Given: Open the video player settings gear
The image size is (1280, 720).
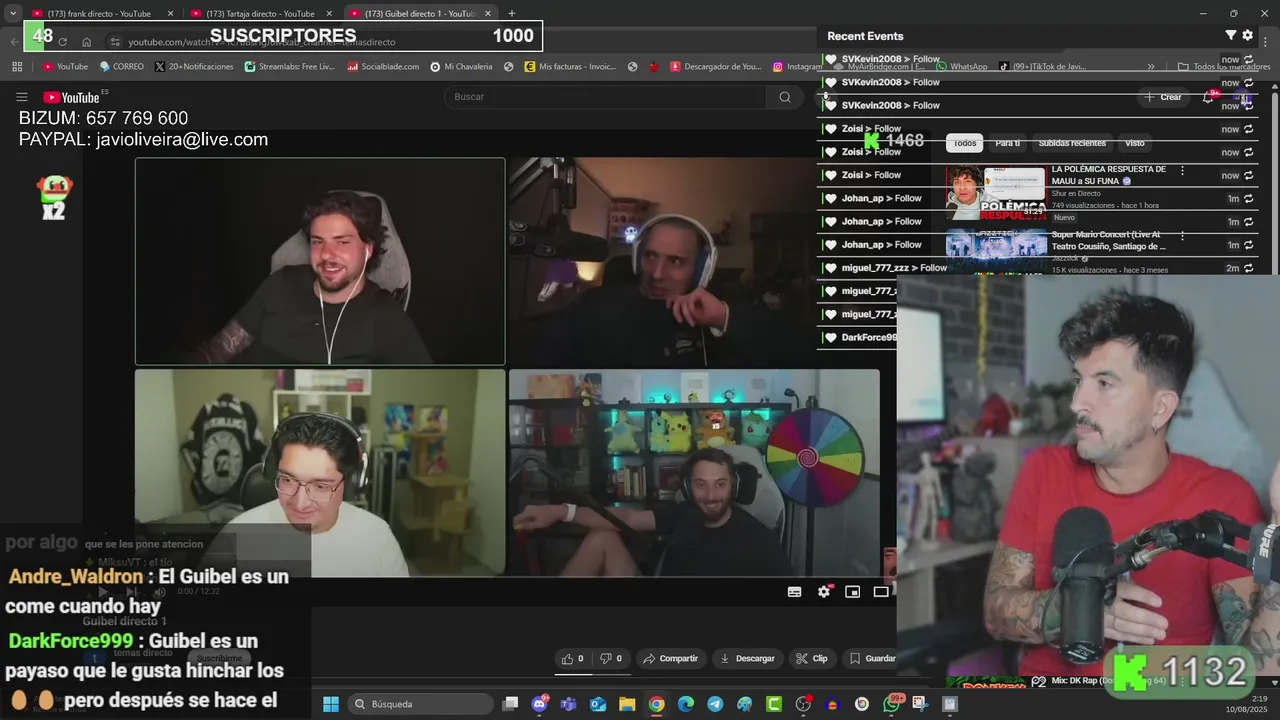Looking at the screenshot, I should [824, 592].
